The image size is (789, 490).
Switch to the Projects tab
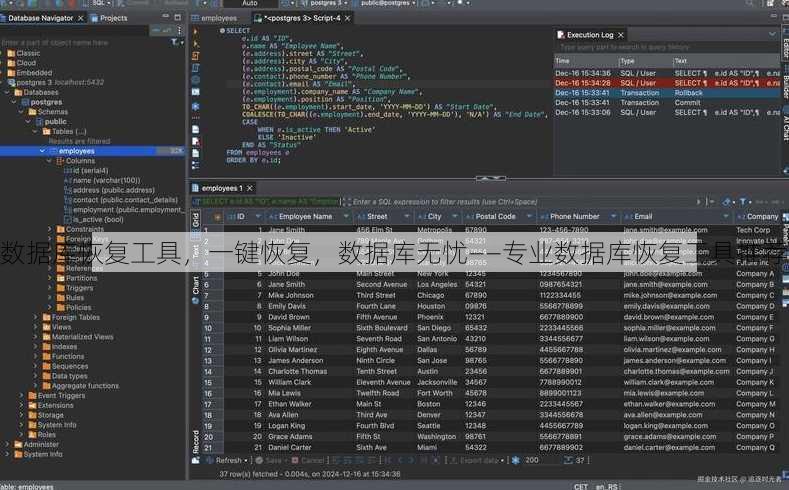tap(109, 18)
